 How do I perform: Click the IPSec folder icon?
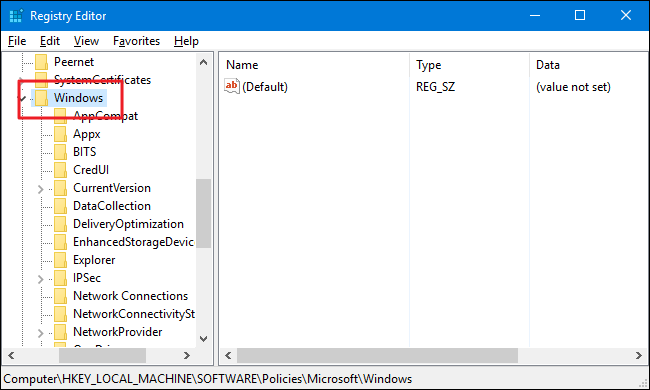(x=61, y=278)
